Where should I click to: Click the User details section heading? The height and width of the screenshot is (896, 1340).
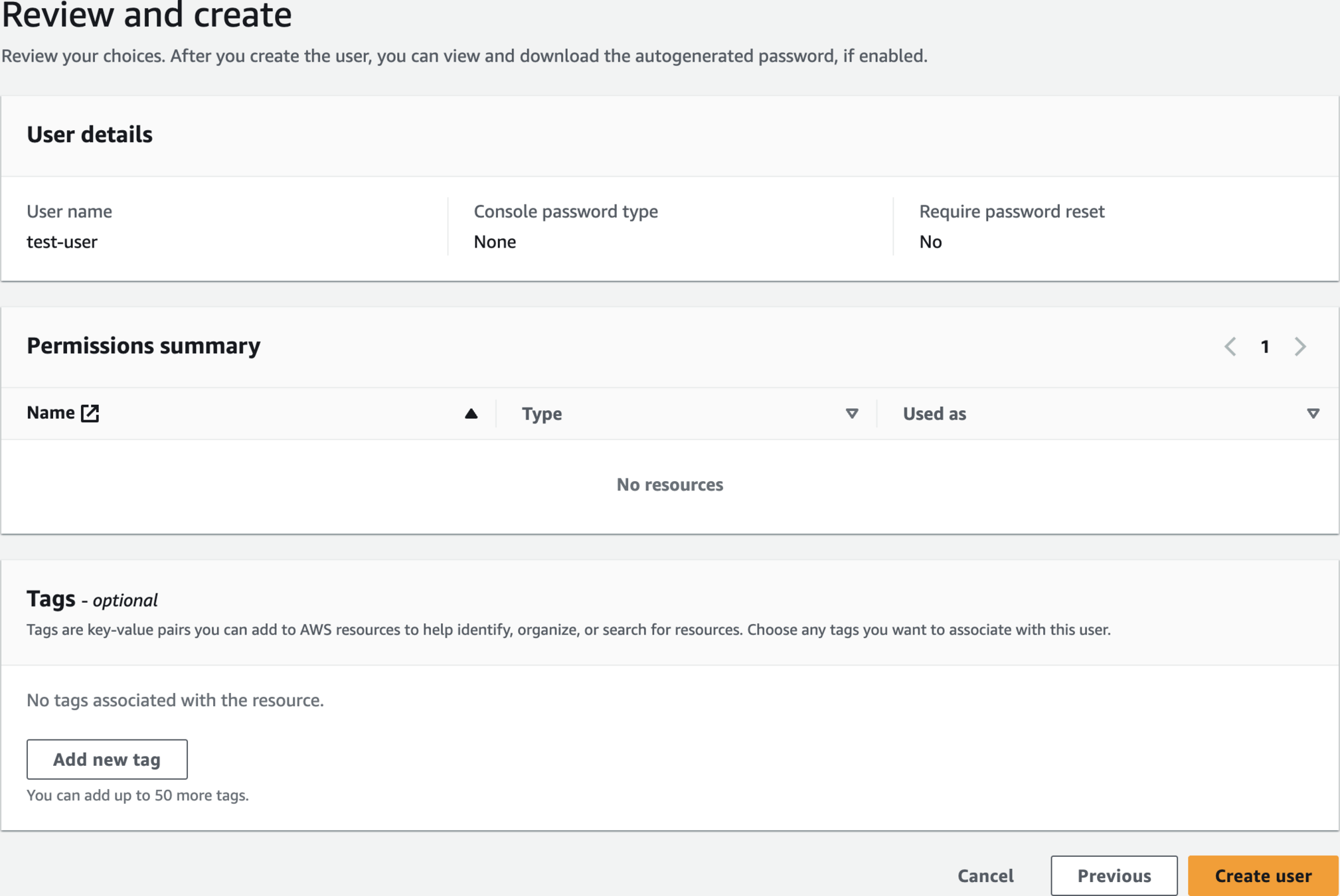[x=90, y=135]
